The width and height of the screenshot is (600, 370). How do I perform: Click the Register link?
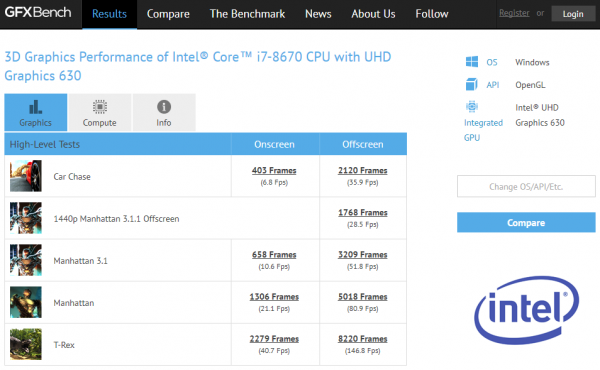tap(514, 13)
